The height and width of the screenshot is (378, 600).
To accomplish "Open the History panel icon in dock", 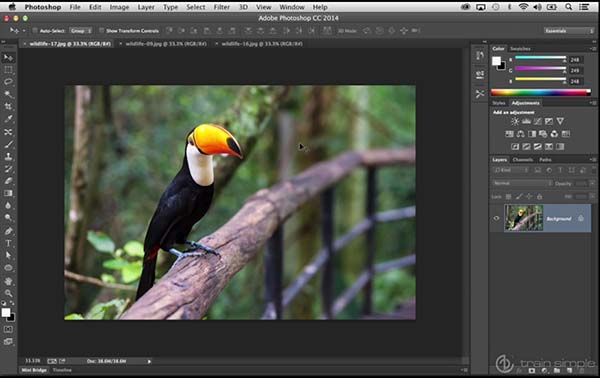I will click(x=480, y=55).
